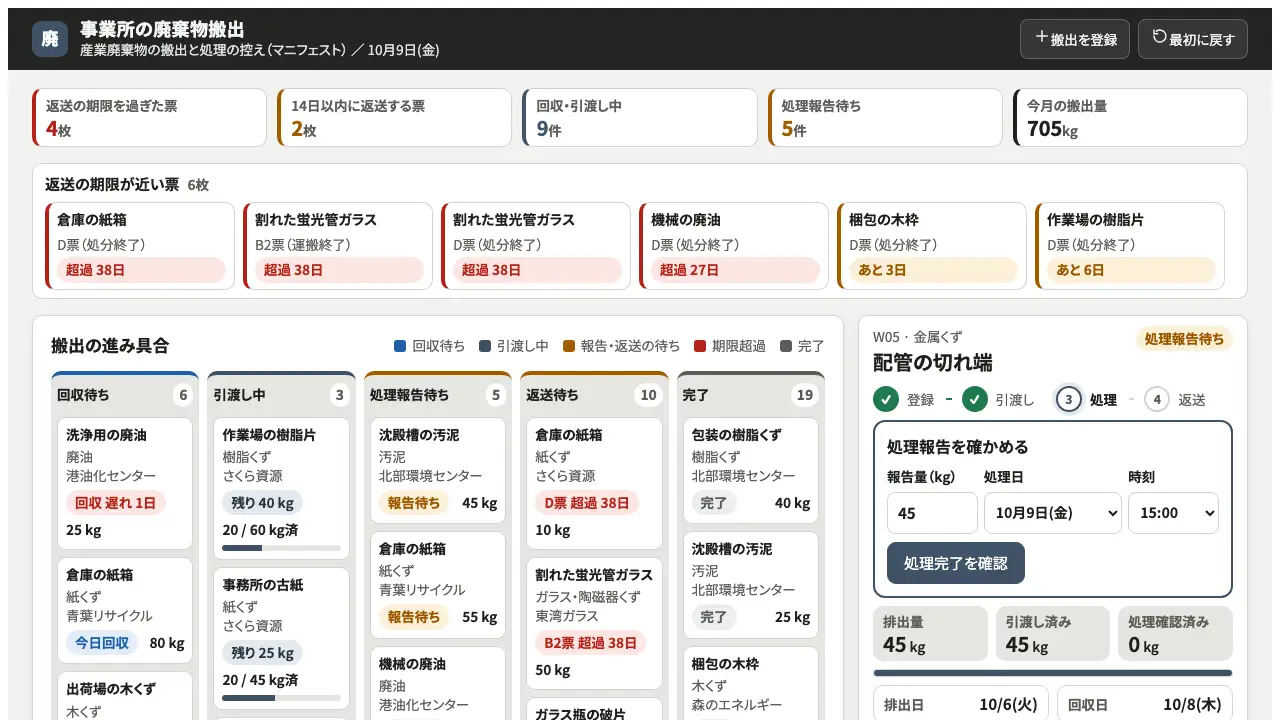Open the 処理日 dropdown showing 10月9日(金)
Image resolution: width=1280 pixels, height=720 pixels.
coord(1053,513)
